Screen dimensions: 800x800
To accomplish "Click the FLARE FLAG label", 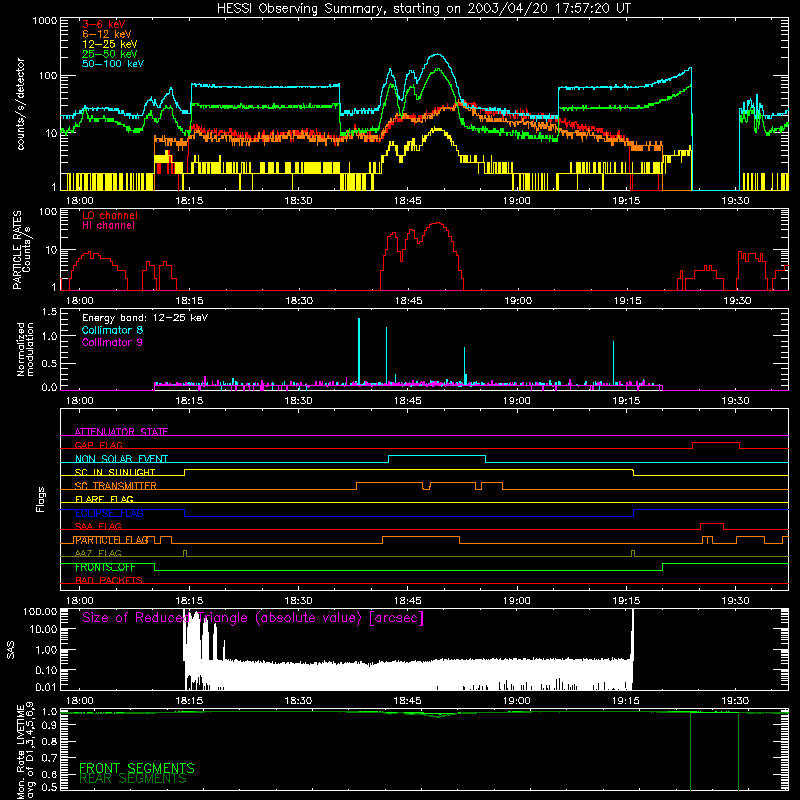I will (x=104, y=499).
